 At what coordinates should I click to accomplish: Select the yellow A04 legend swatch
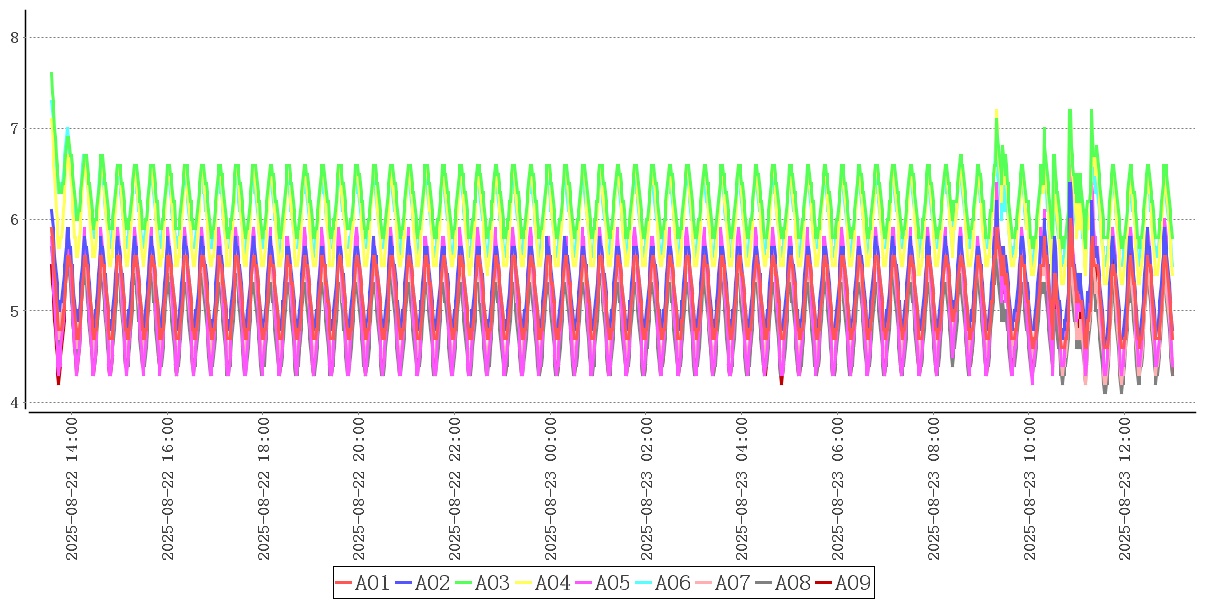pyautogui.click(x=542, y=583)
